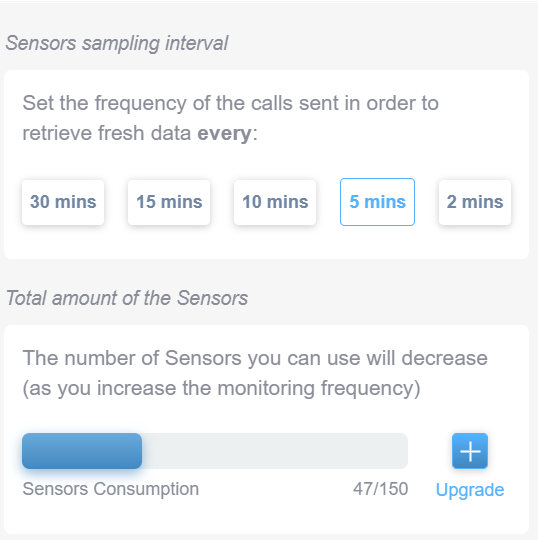Set sampling interval to 10 mins

click(275, 202)
